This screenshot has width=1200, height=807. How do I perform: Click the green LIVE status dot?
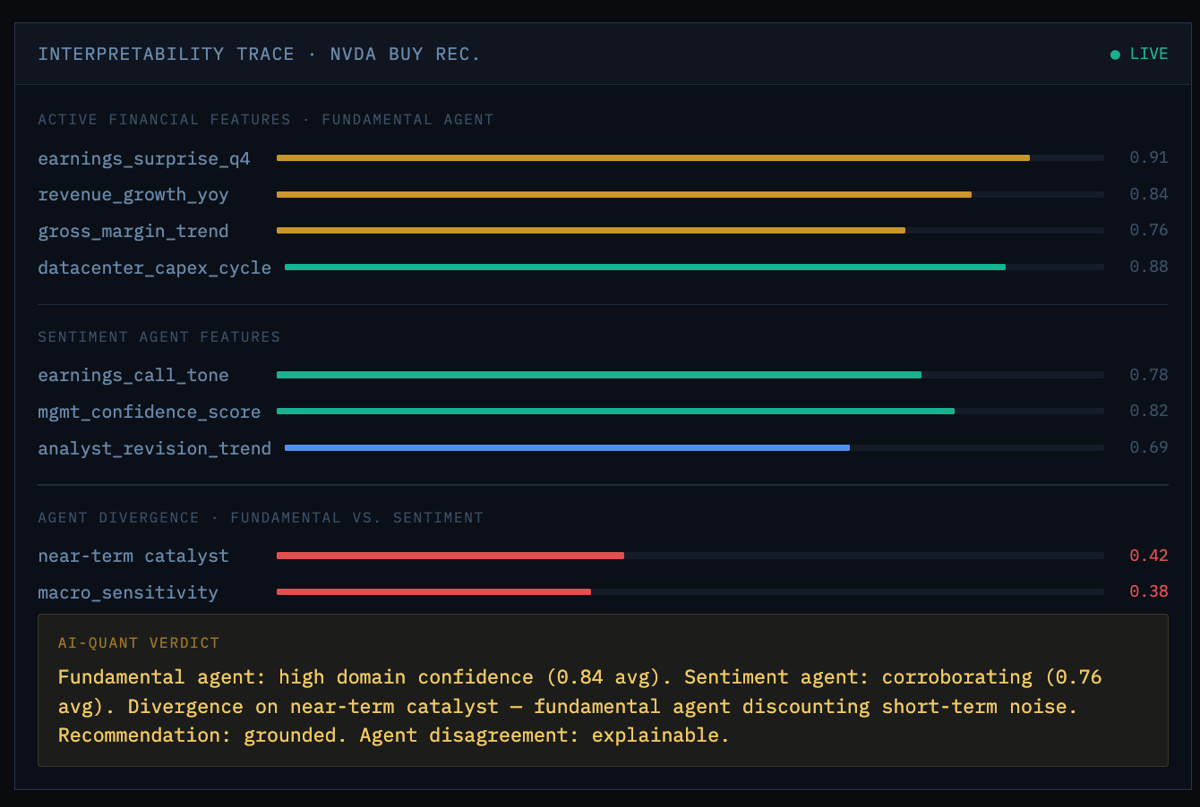[x=1115, y=55]
